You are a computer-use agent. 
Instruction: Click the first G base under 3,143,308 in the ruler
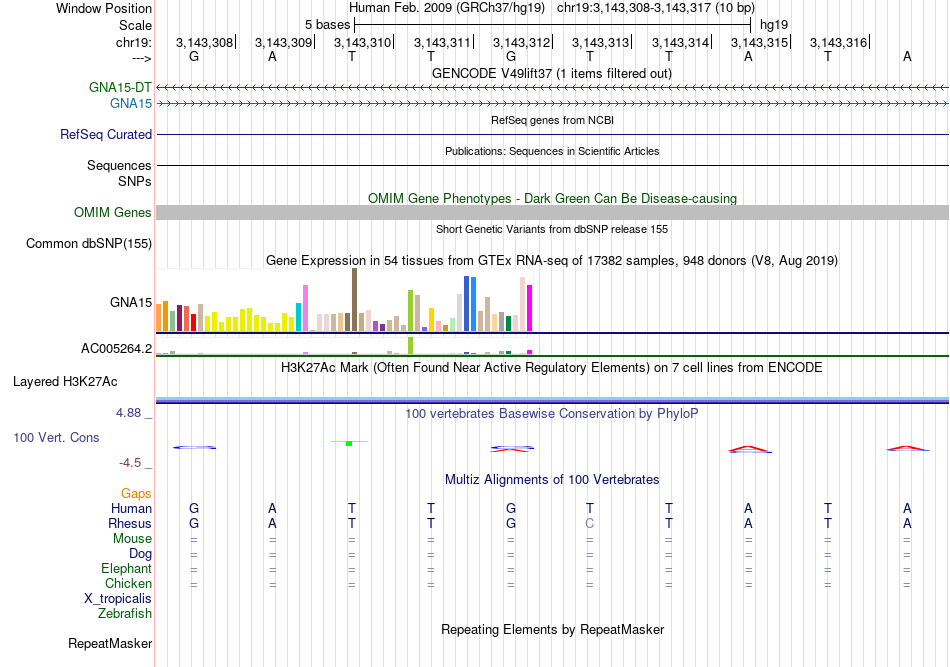click(x=194, y=56)
